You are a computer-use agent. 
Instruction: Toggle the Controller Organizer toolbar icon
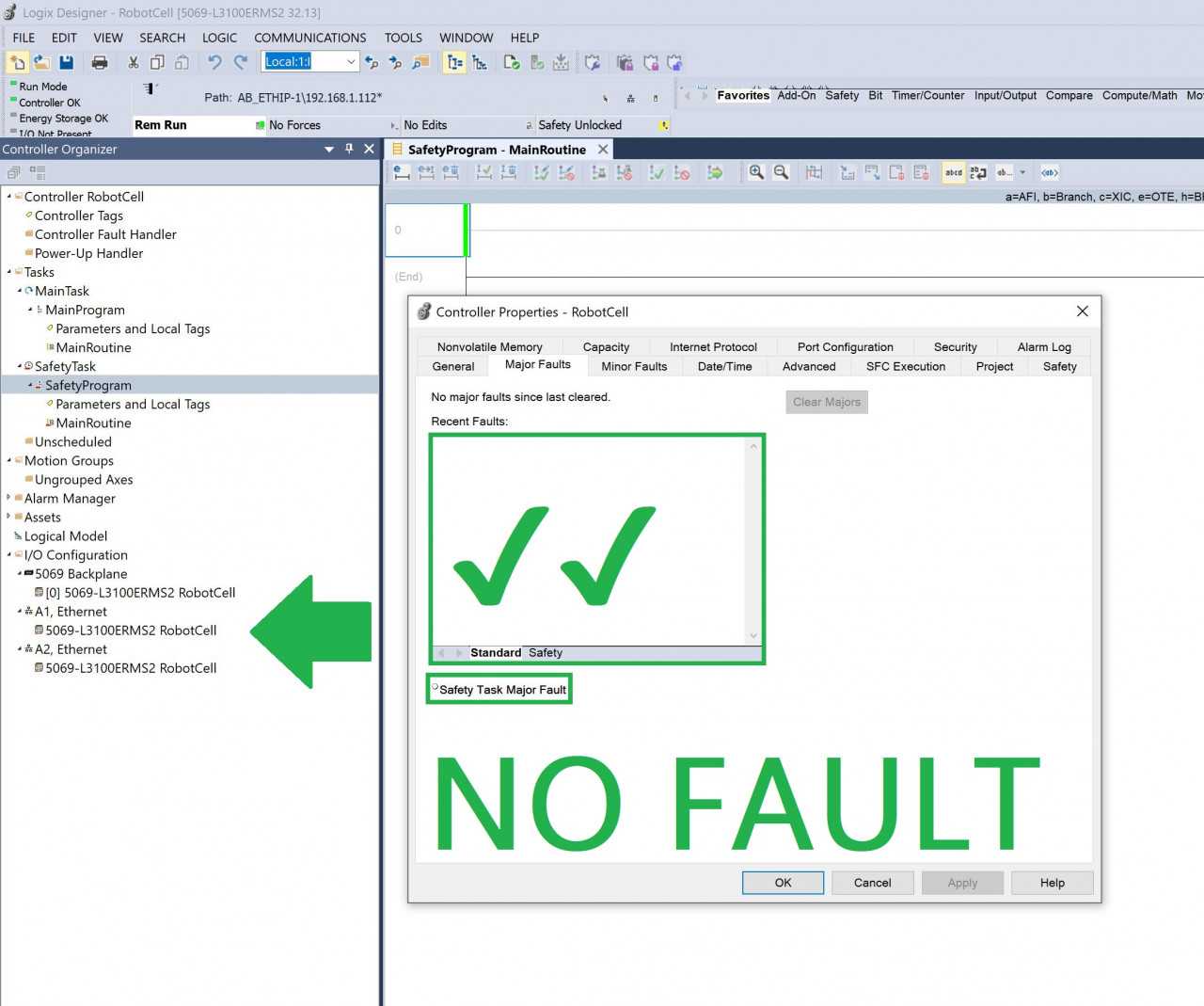click(x=455, y=62)
